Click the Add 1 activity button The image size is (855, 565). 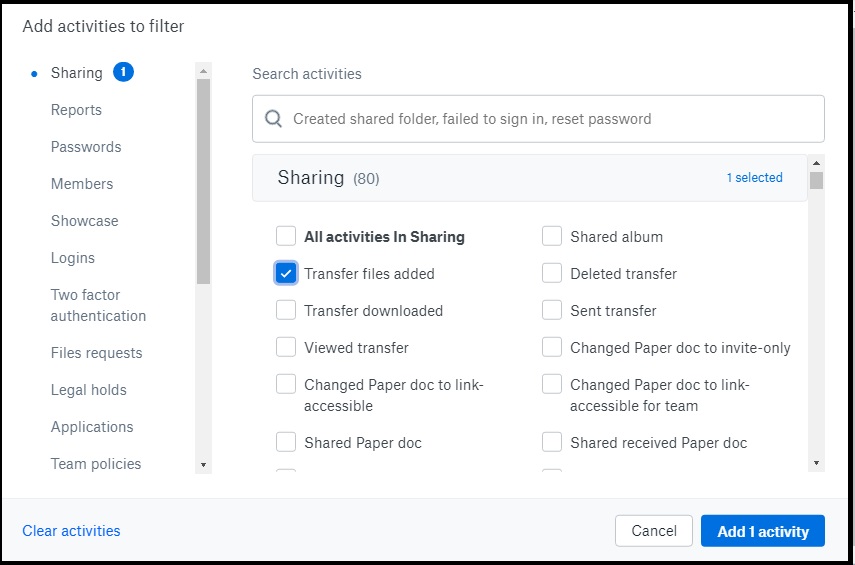(x=763, y=531)
